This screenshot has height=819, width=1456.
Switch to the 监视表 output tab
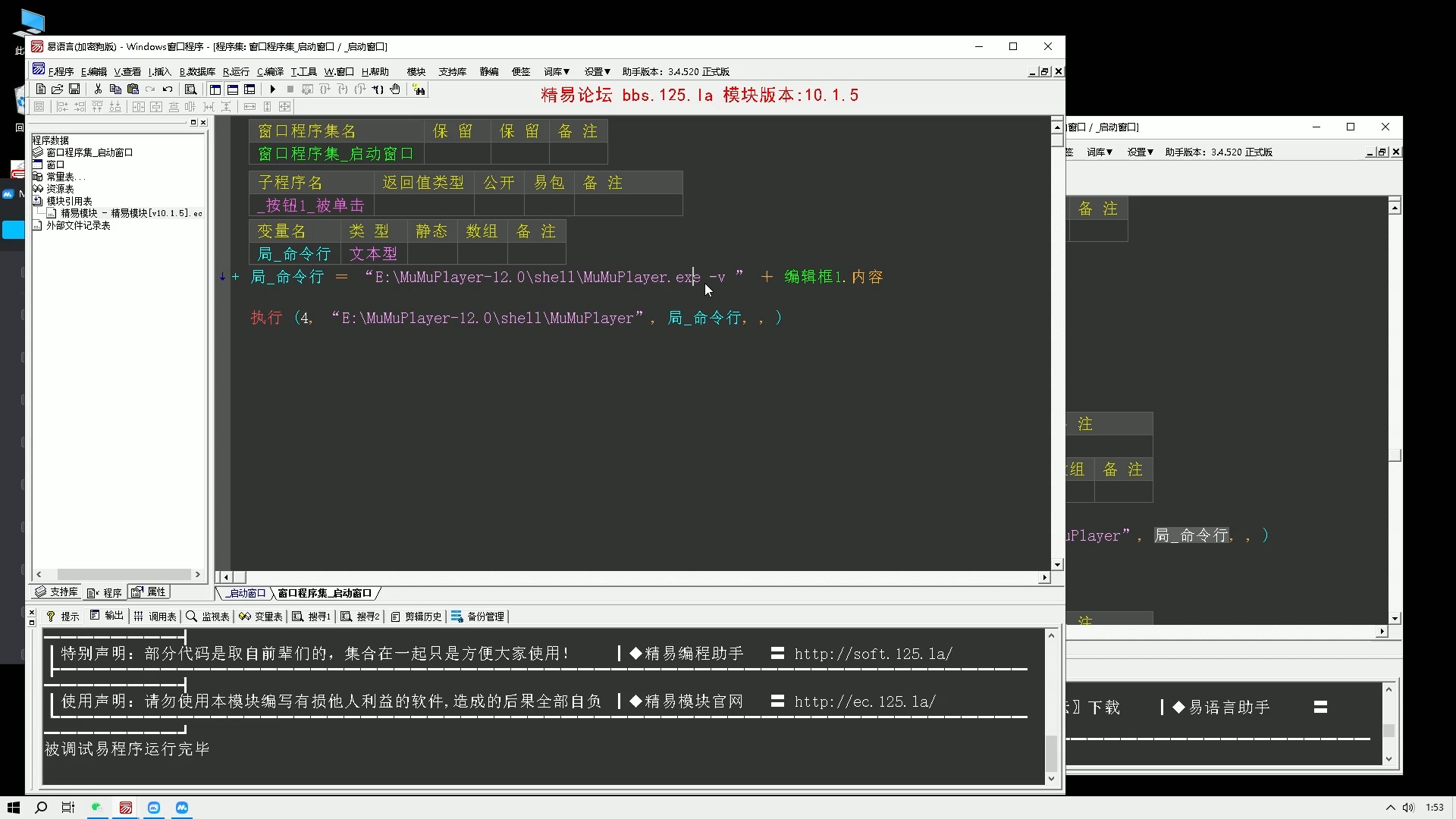tap(209, 617)
